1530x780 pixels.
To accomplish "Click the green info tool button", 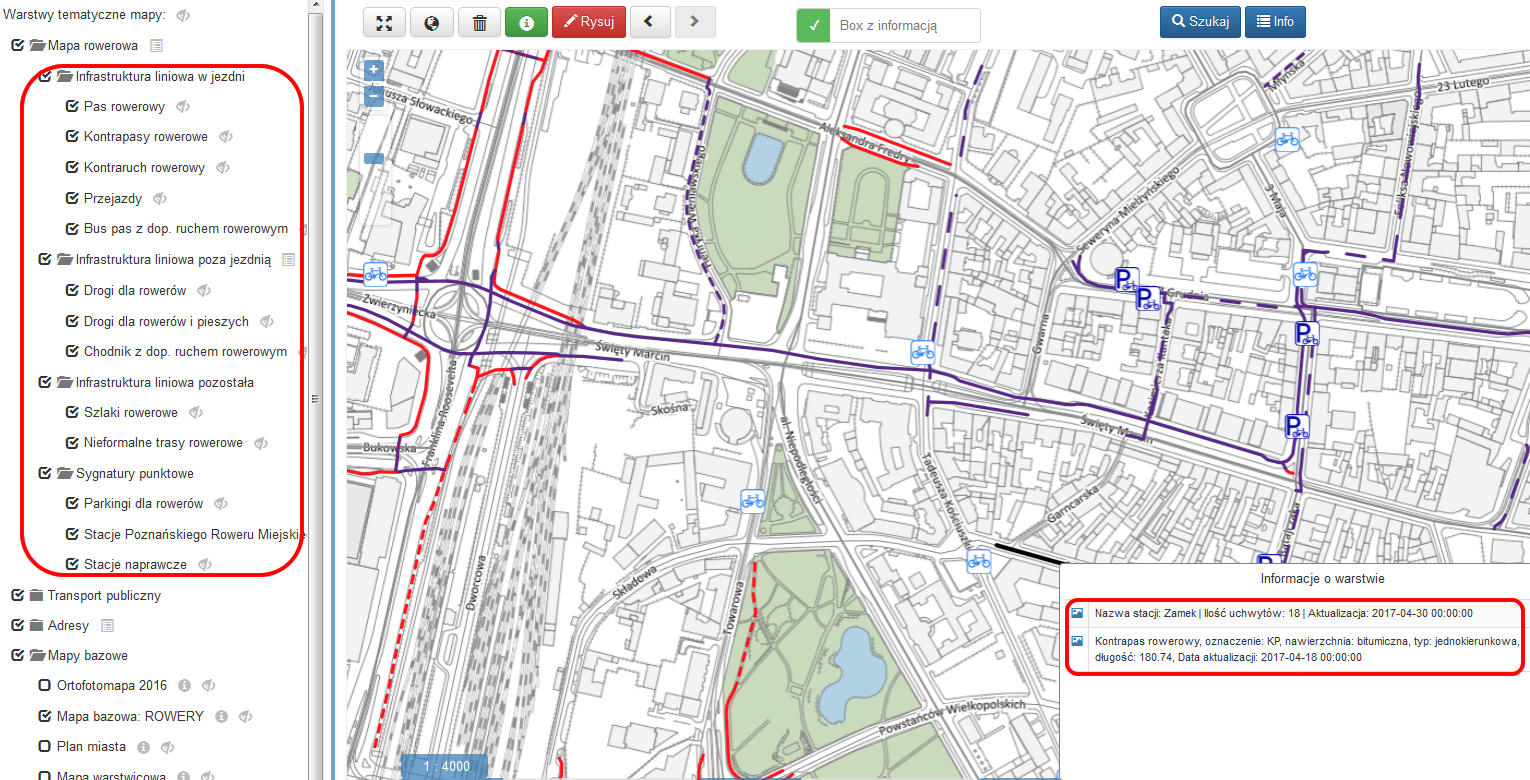I will click(x=526, y=22).
